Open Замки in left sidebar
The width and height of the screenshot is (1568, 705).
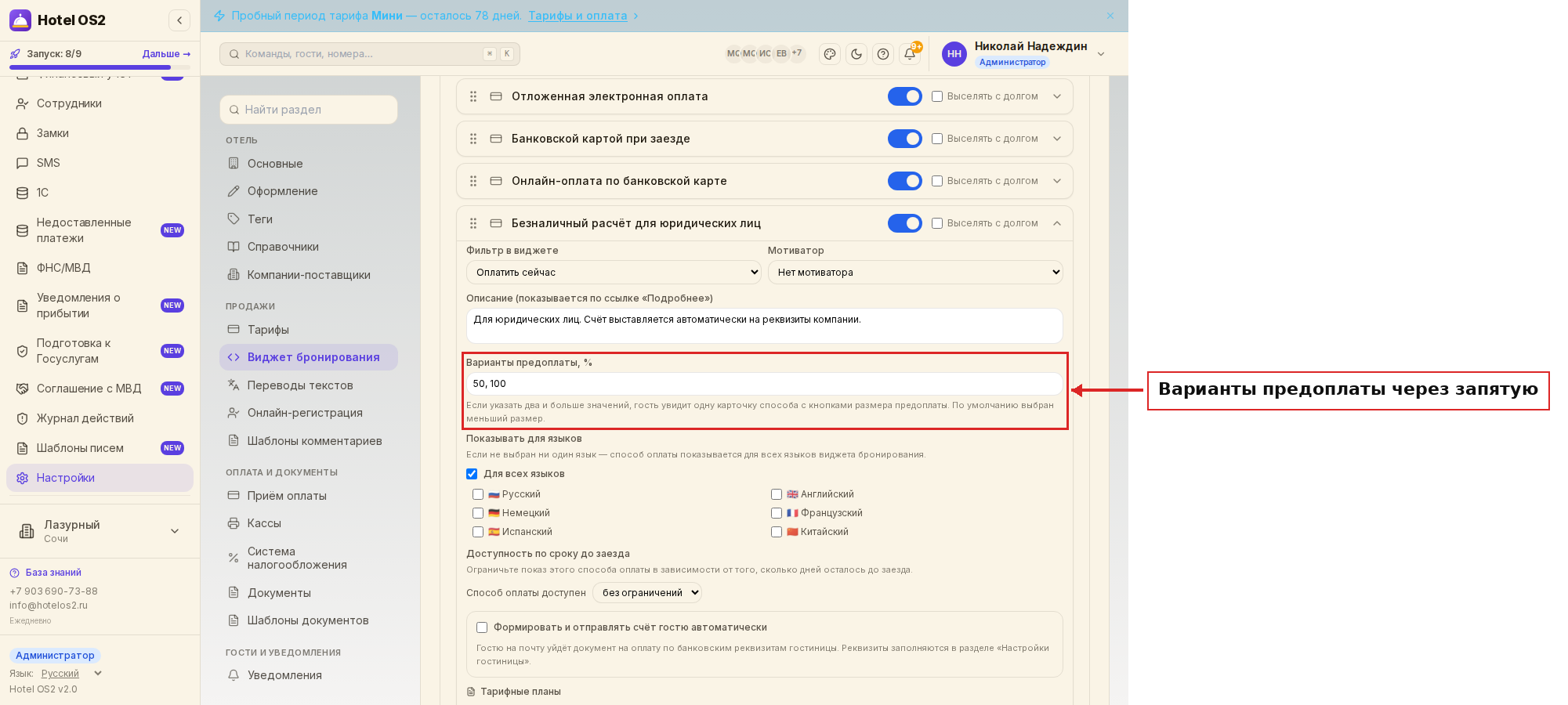(100, 133)
